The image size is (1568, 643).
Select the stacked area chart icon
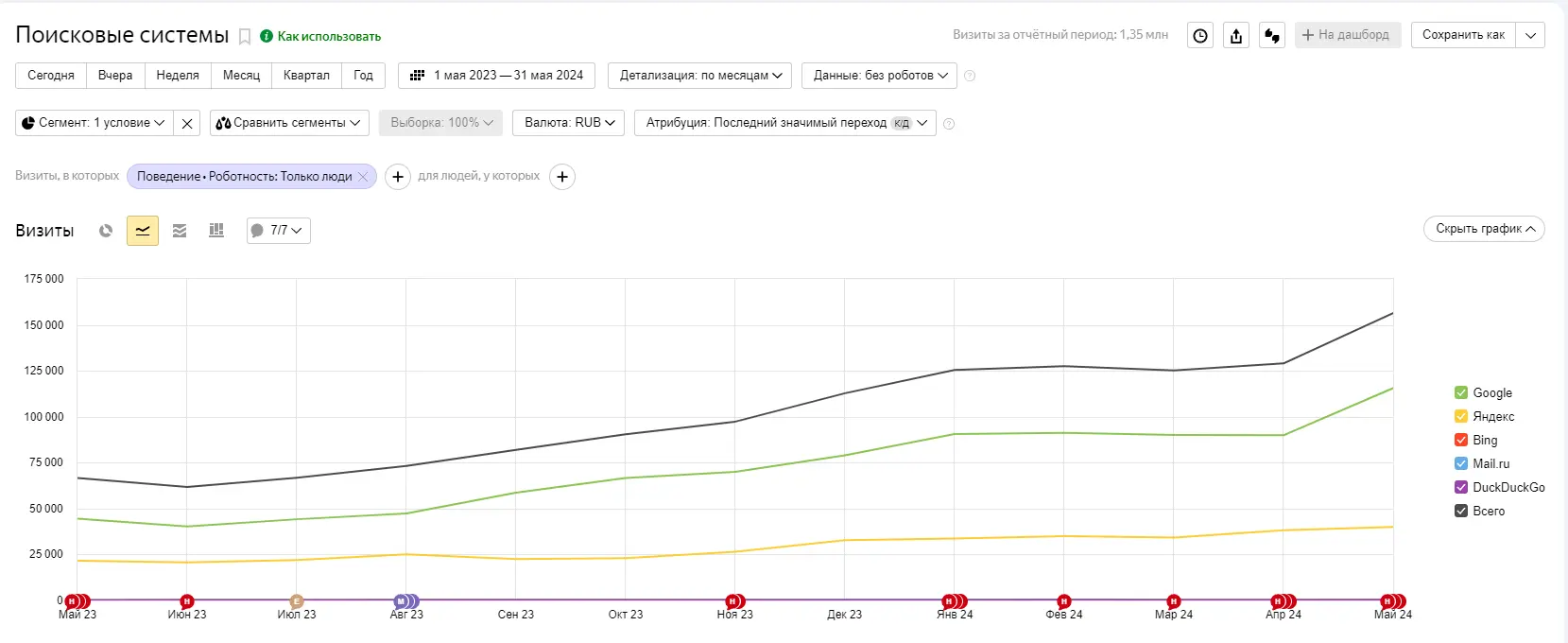pos(180,231)
